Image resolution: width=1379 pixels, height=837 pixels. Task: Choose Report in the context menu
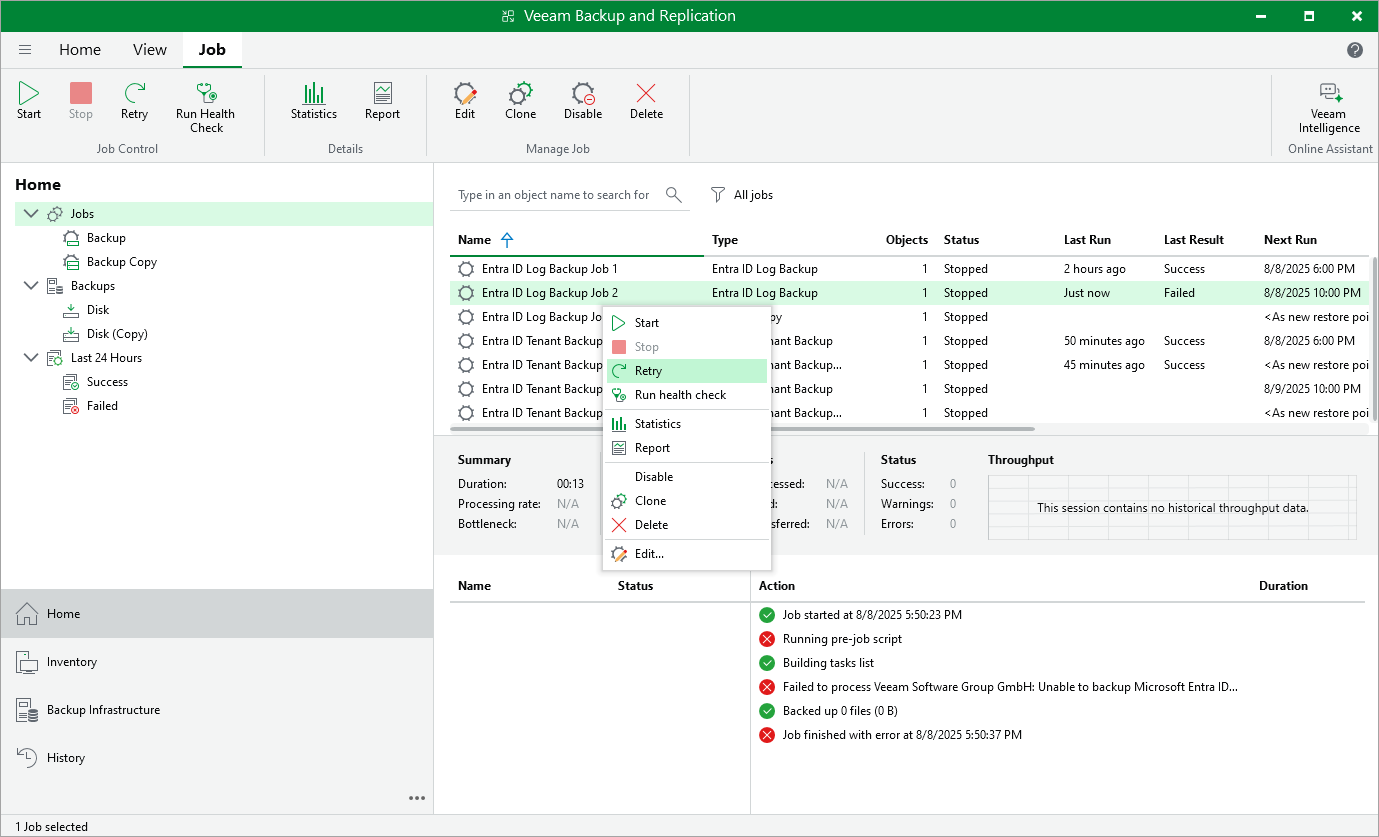pos(687,448)
